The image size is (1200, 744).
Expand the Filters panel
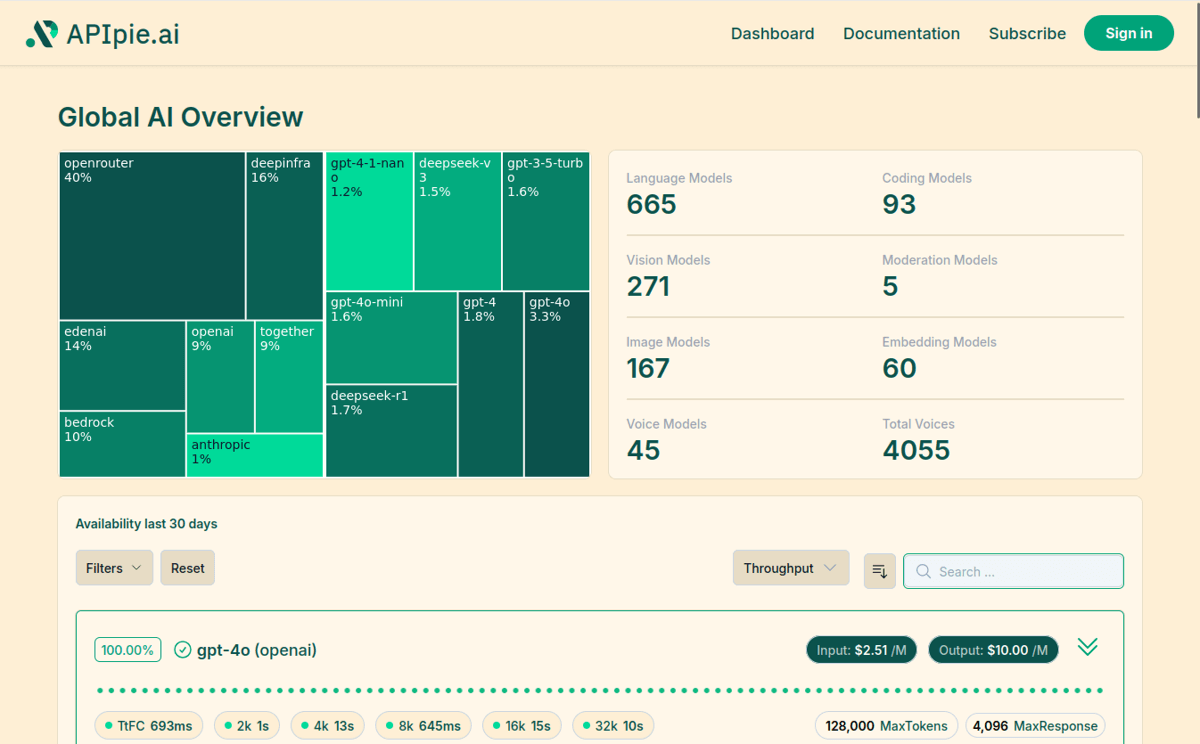114,567
